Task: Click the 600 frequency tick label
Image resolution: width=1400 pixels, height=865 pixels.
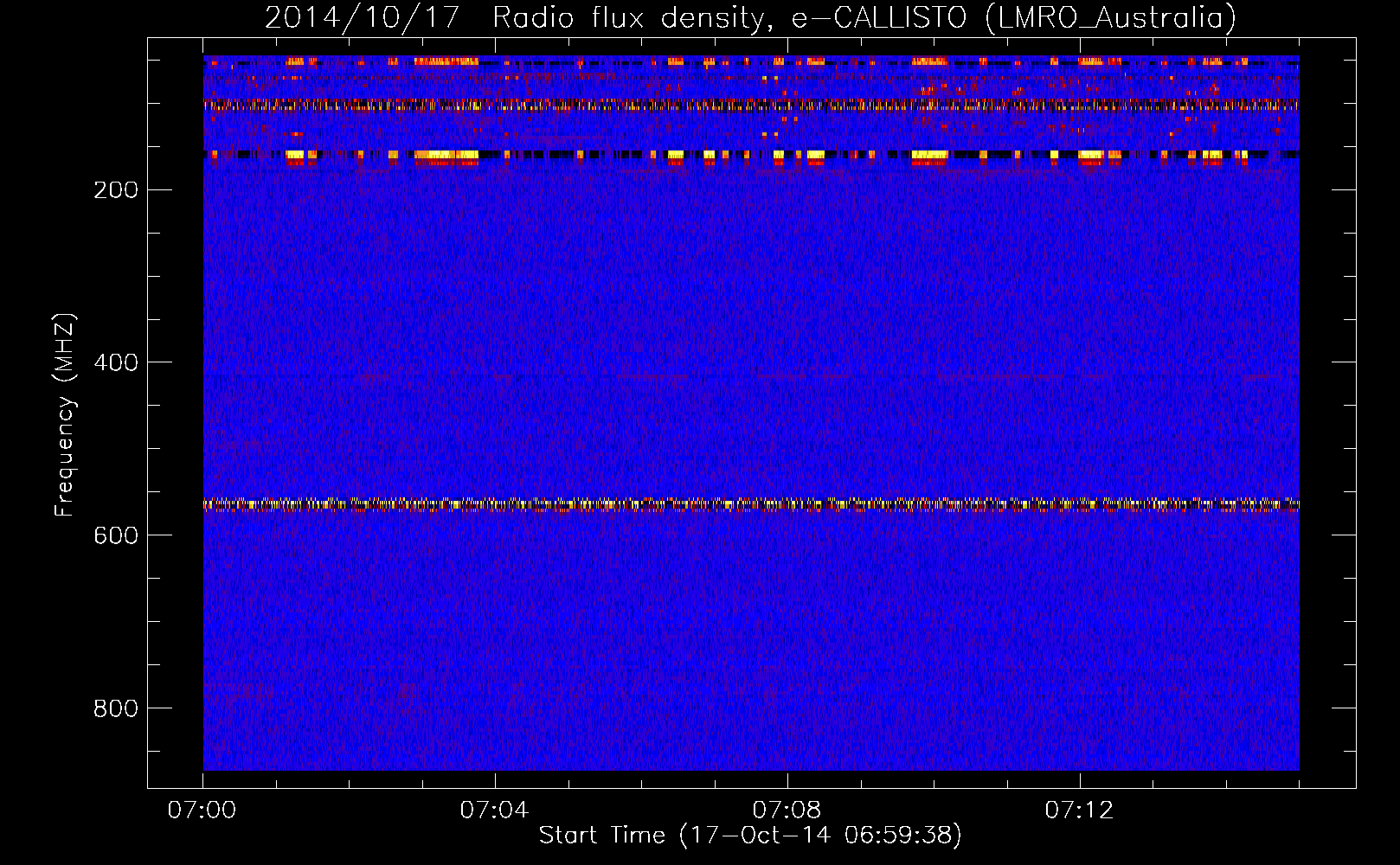Action: [116, 535]
